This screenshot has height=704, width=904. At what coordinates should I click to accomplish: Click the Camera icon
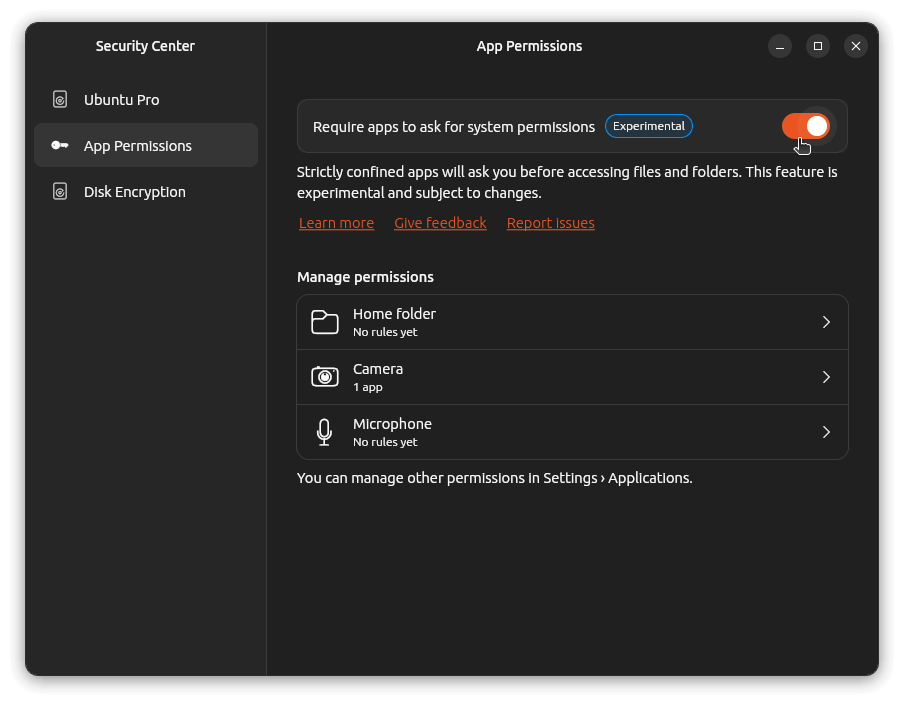[x=324, y=377]
